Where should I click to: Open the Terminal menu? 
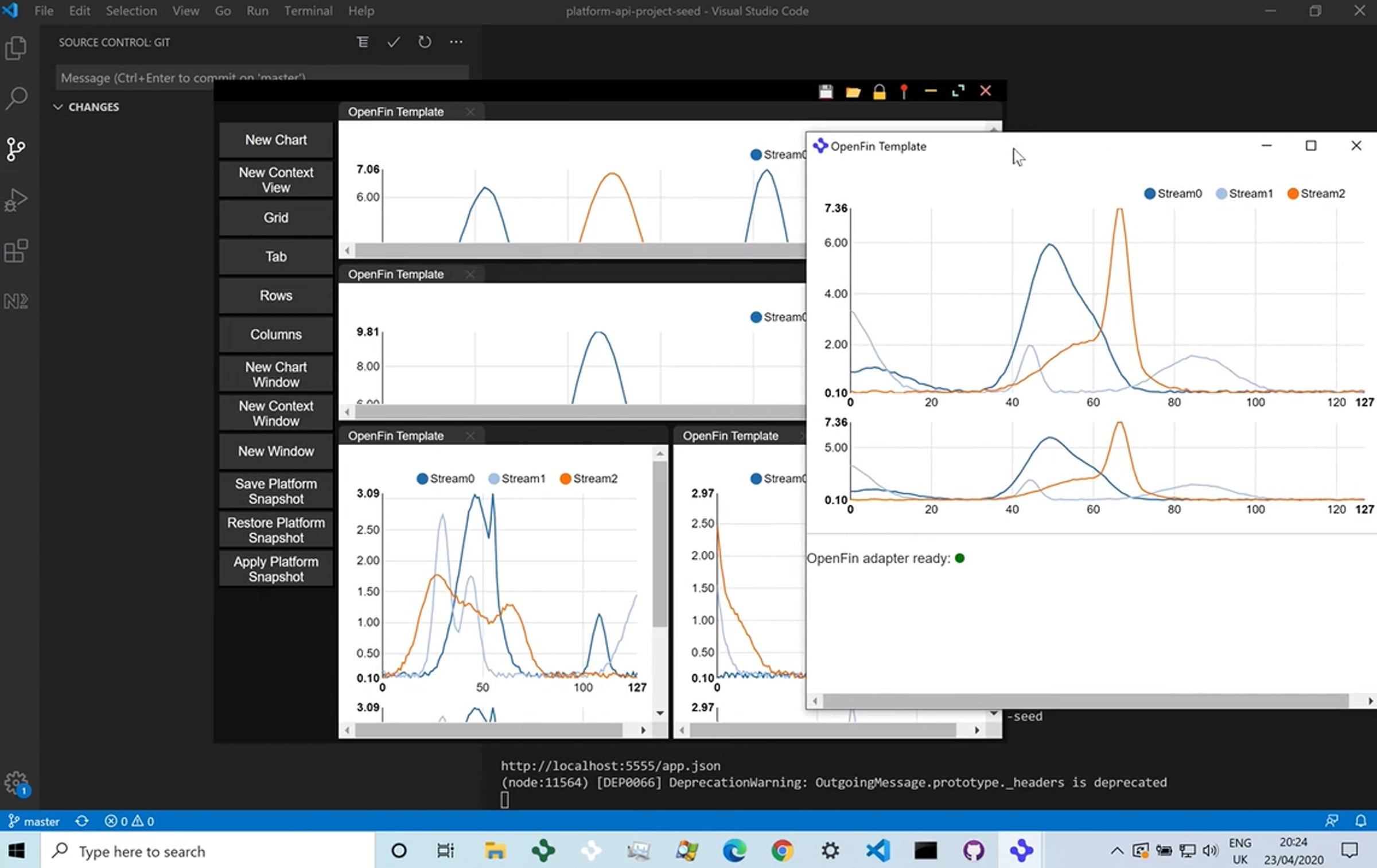[308, 11]
